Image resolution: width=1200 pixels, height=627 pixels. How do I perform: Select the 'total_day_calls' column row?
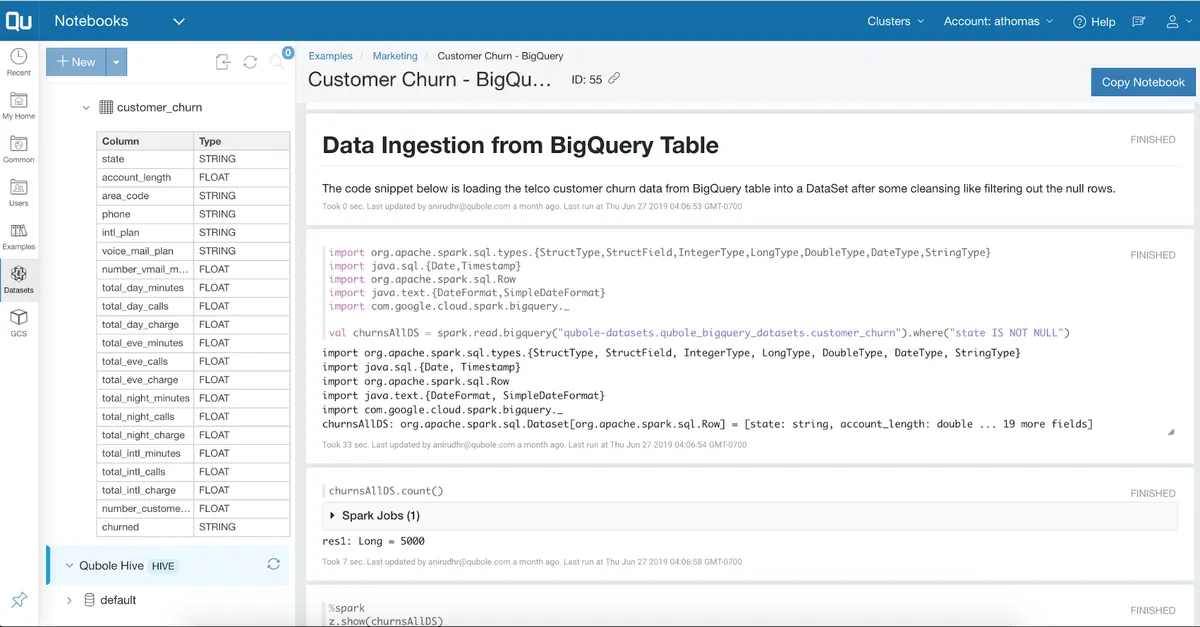[193, 306]
